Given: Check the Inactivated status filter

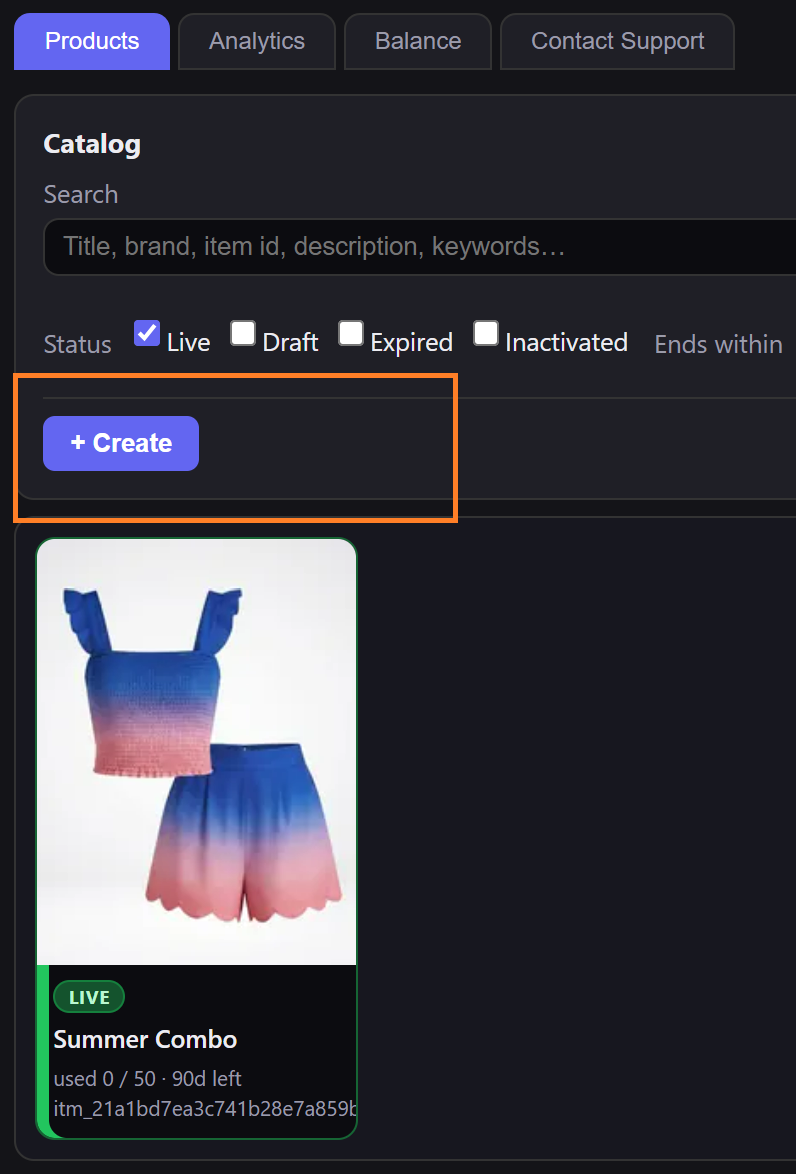Looking at the screenshot, I should [485, 333].
